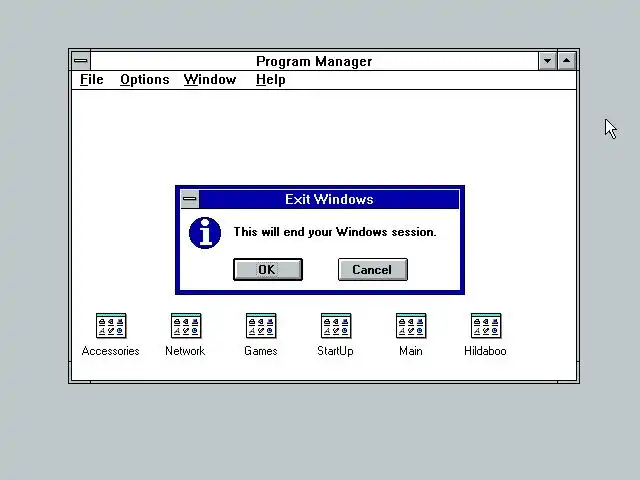Viewport: 640px width, 480px height.
Task: Click the information icon in Exit Windows dialog
Action: pyautogui.click(x=205, y=233)
